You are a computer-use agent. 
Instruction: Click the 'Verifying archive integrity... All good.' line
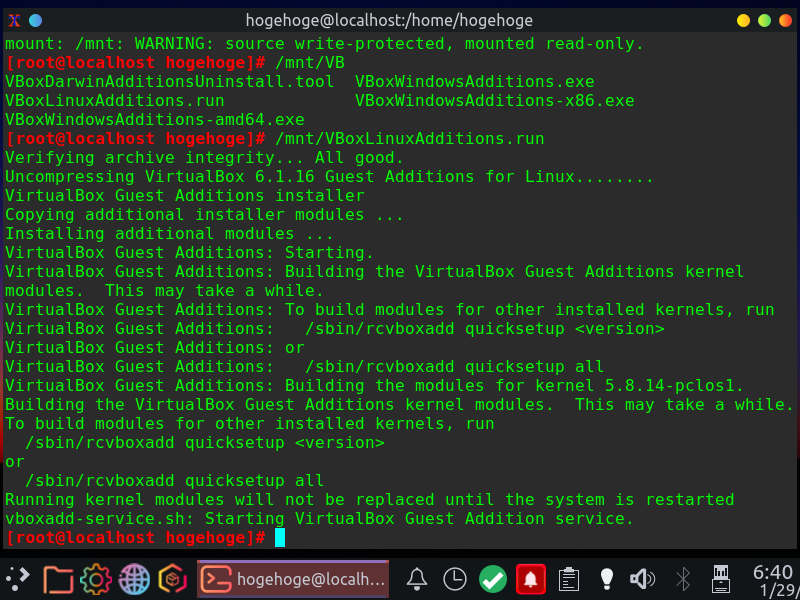coord(205,158)
